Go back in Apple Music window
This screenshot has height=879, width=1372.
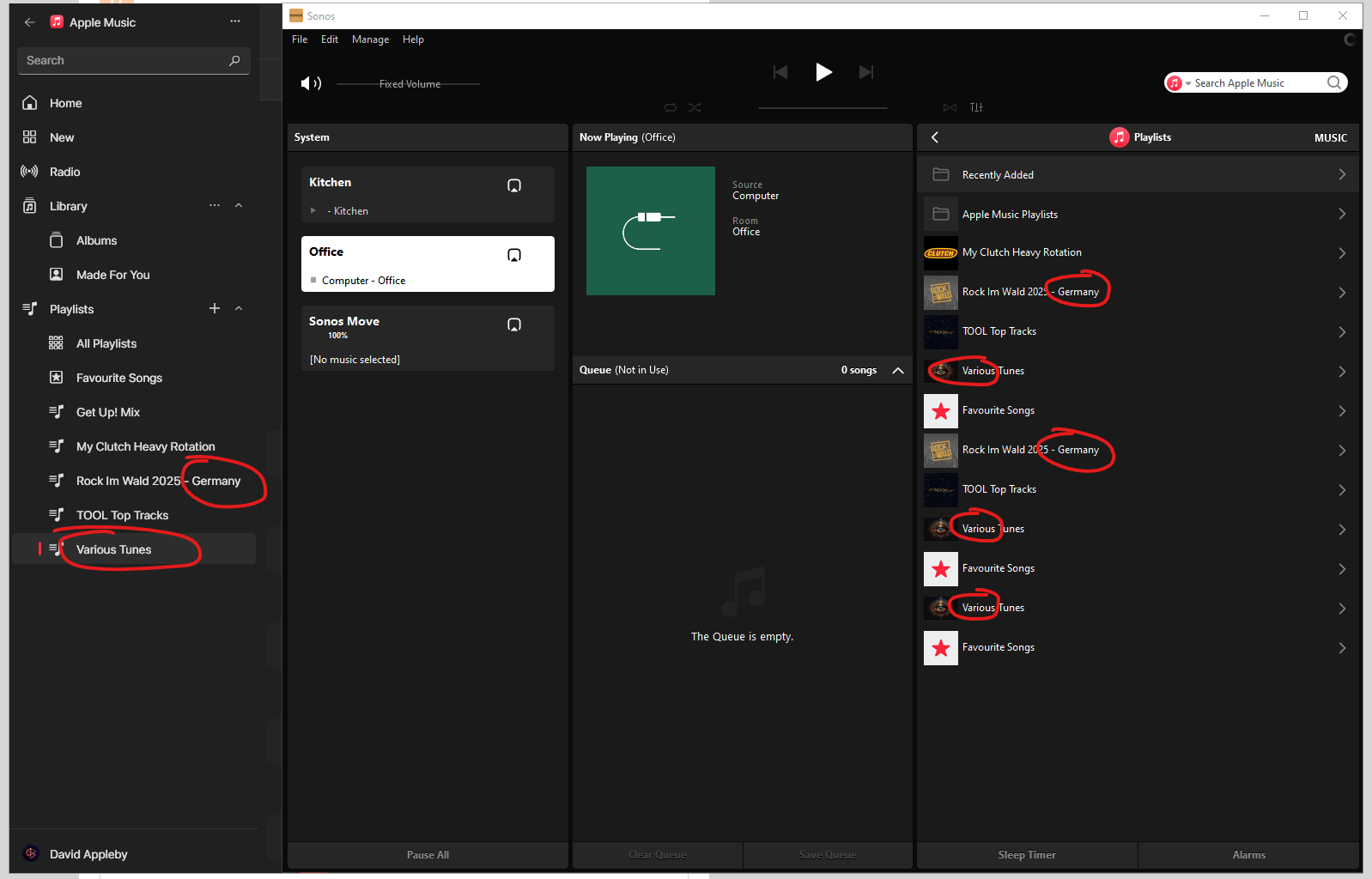[30, 22]
